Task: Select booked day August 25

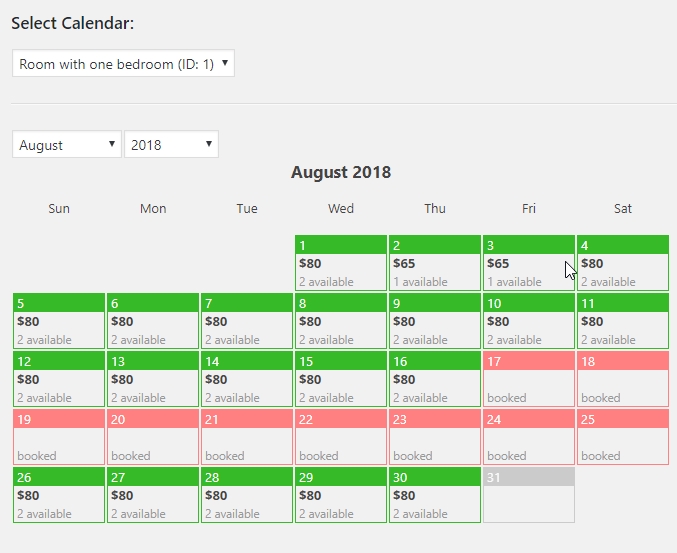Action: pos(623,437)
